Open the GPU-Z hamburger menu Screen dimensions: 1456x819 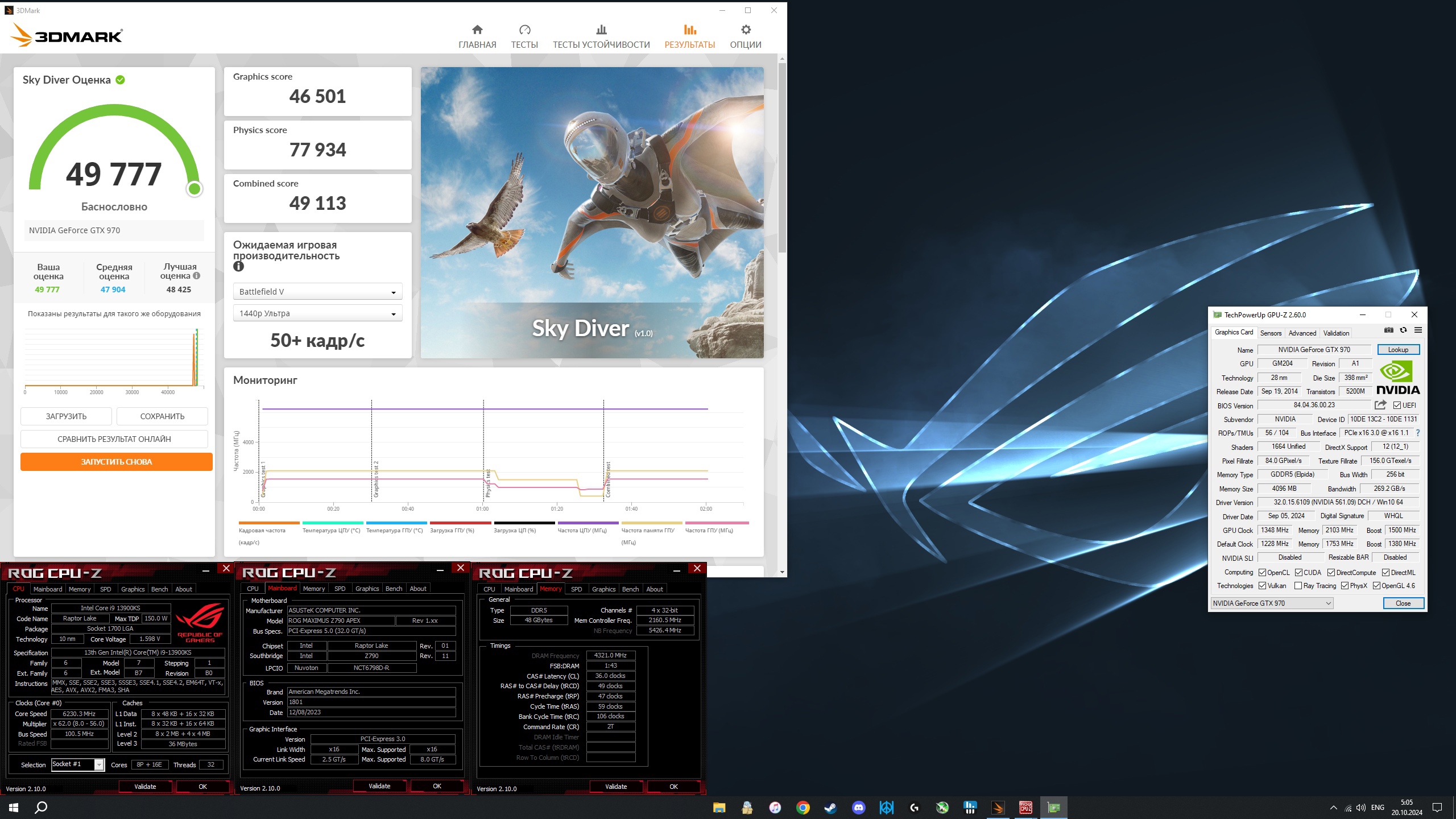(1418, 330)
